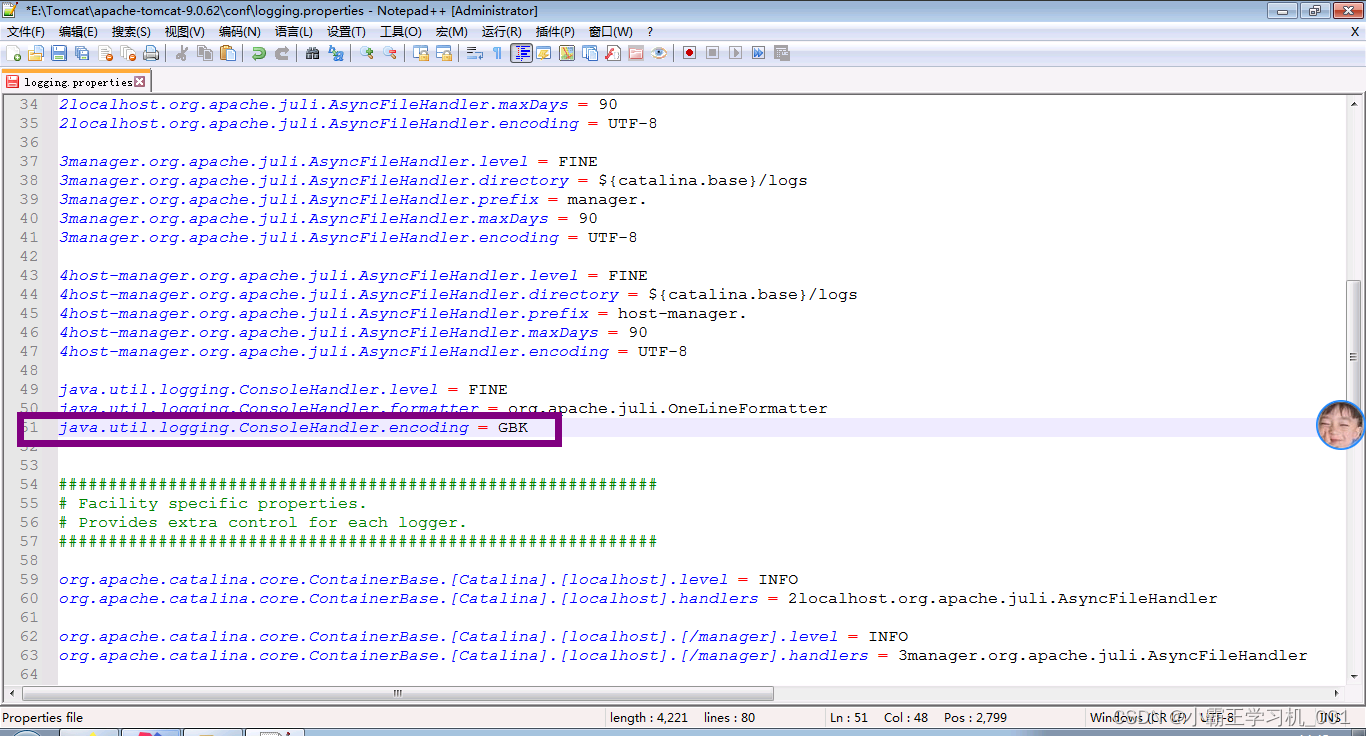Open the ? help menu
The width and height of the screenshot is (1366, 736).
[x=650, y=32]
